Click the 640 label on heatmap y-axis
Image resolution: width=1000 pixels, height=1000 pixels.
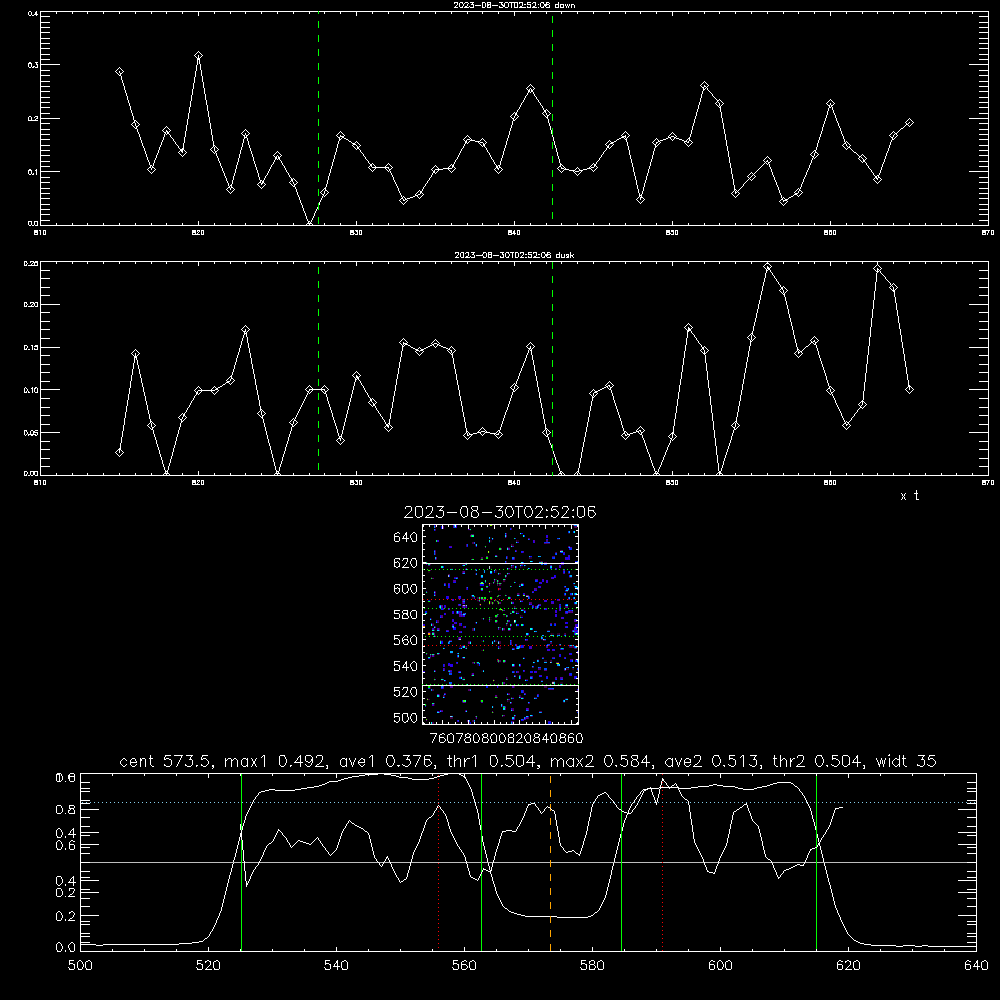pyautogui.click(x=405, y=538)
